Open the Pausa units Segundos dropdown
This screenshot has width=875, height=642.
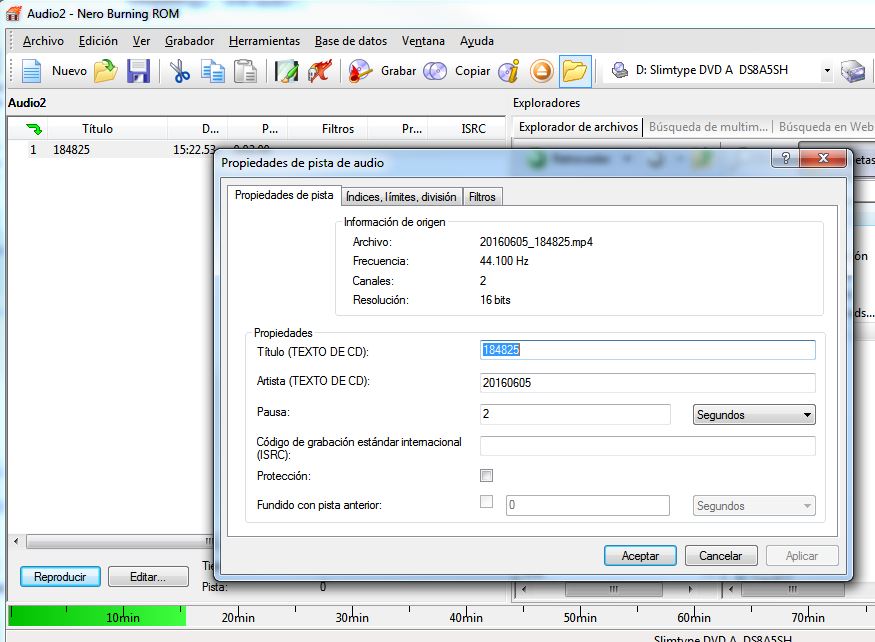[x=754, y=415]
